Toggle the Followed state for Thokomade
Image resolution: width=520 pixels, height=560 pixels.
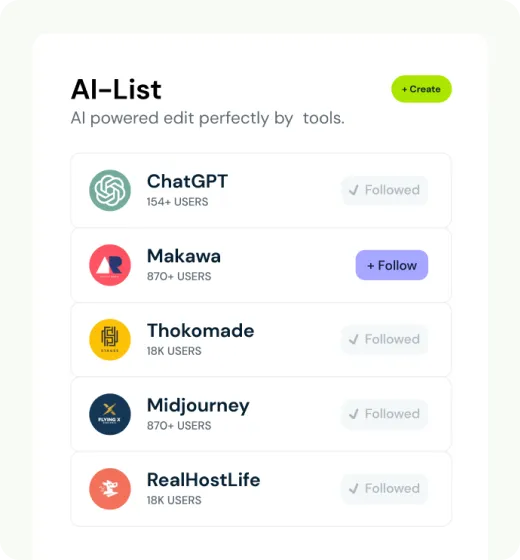pyautogui.click(x=385, y=340)
